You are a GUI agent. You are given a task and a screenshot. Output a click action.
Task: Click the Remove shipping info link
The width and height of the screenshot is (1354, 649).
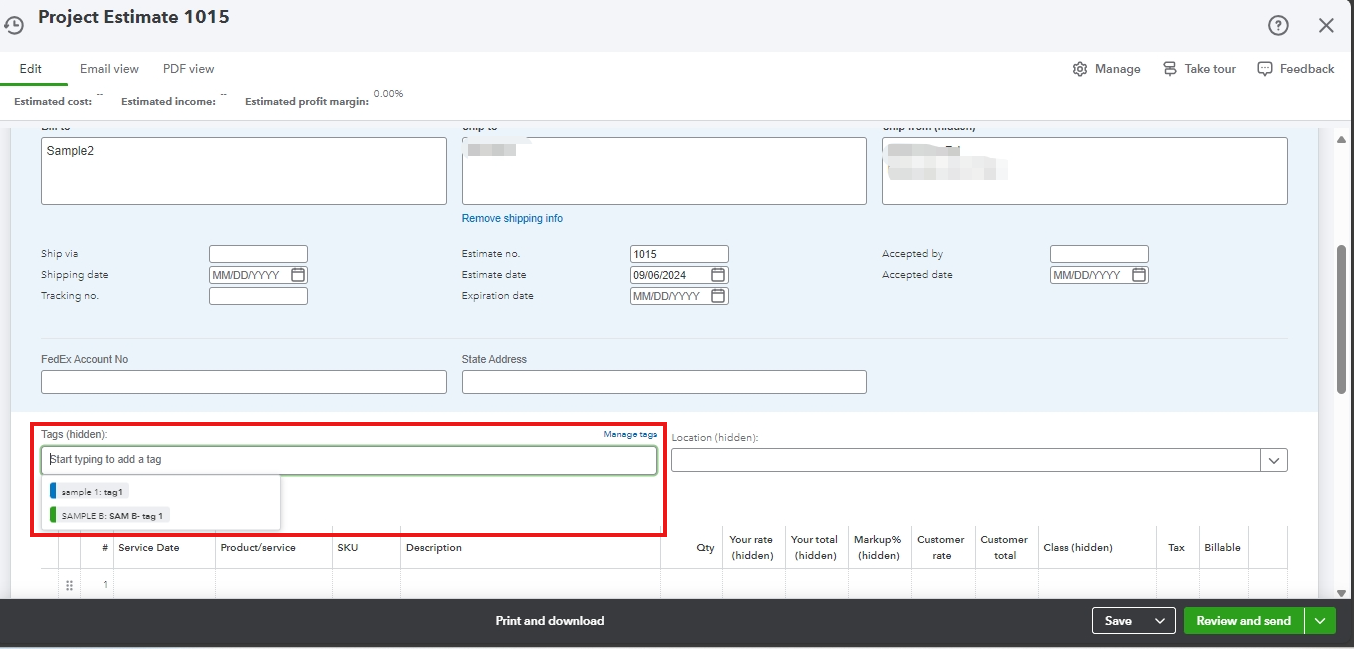click(512, 218)
